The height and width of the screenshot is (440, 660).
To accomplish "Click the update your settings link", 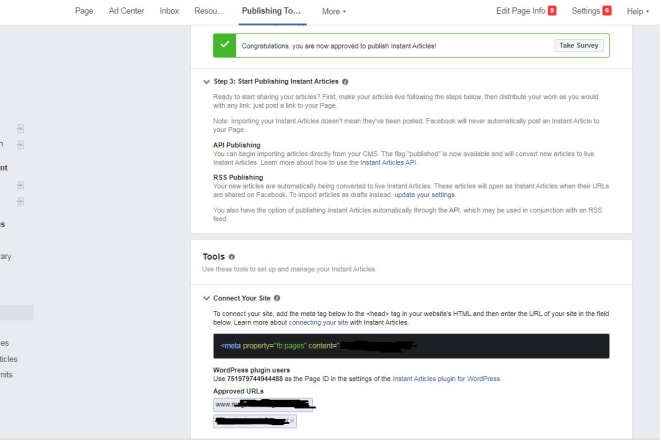I will [424, 195].
